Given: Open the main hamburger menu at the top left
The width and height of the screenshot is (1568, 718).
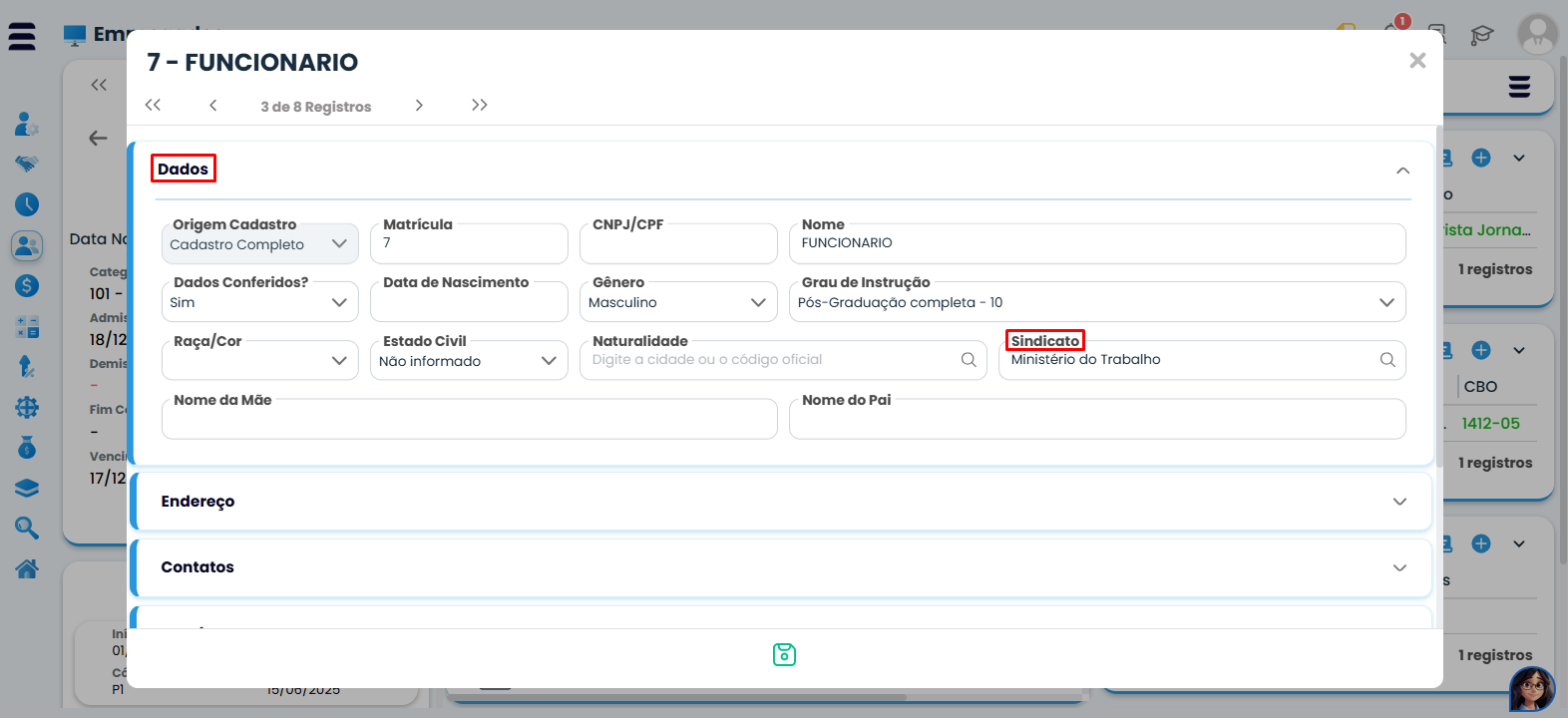Looking at the screenshot, I should [x=22, y=37].
